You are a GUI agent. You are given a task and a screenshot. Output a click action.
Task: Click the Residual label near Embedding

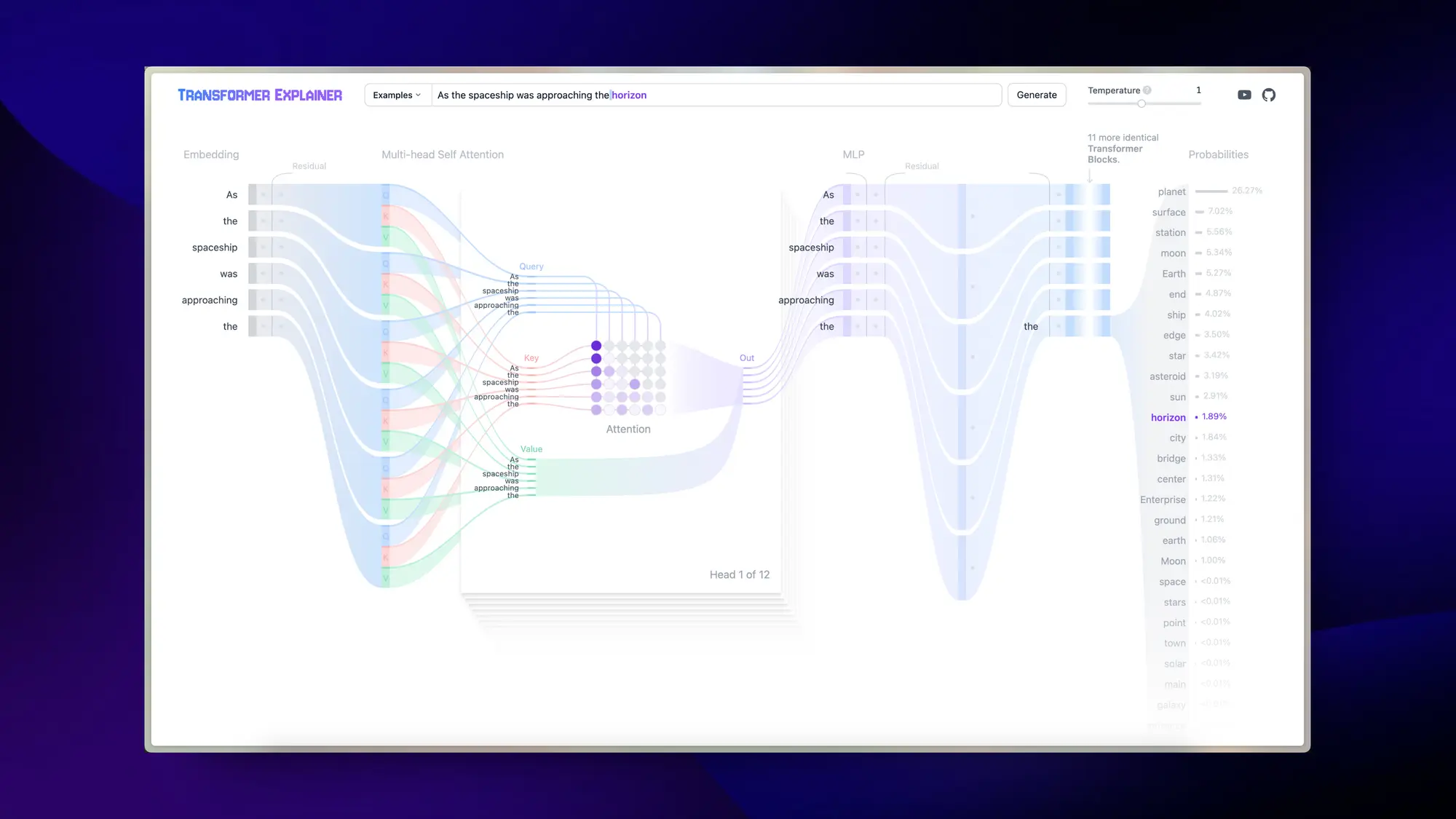click(x=309, y=166)
